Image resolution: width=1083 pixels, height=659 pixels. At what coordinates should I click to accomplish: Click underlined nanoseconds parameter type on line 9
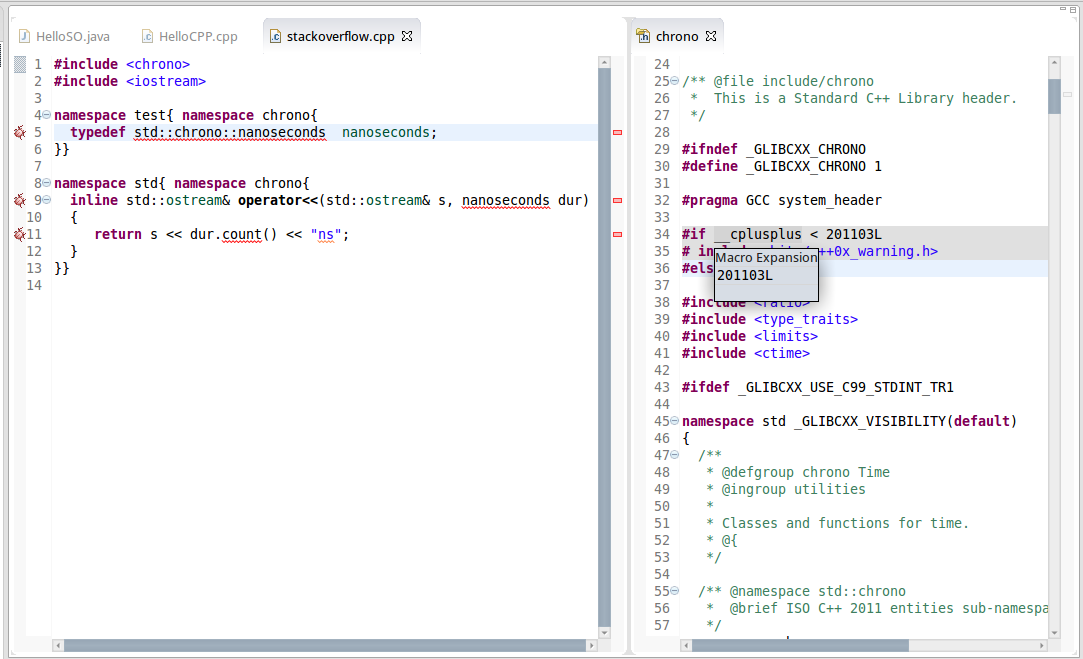coord(506,200)
